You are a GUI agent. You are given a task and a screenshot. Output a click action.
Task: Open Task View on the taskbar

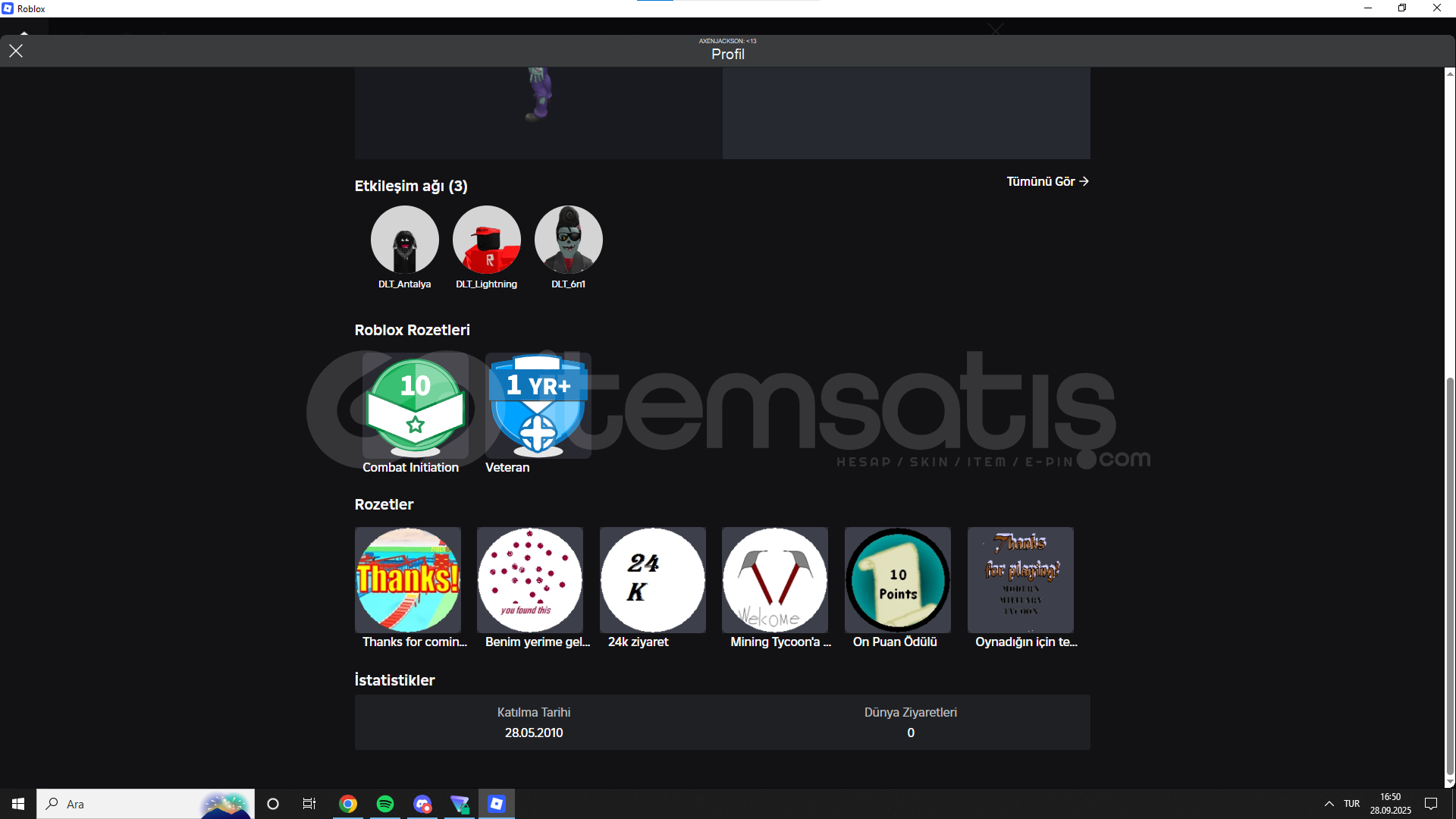coord(309,804)
